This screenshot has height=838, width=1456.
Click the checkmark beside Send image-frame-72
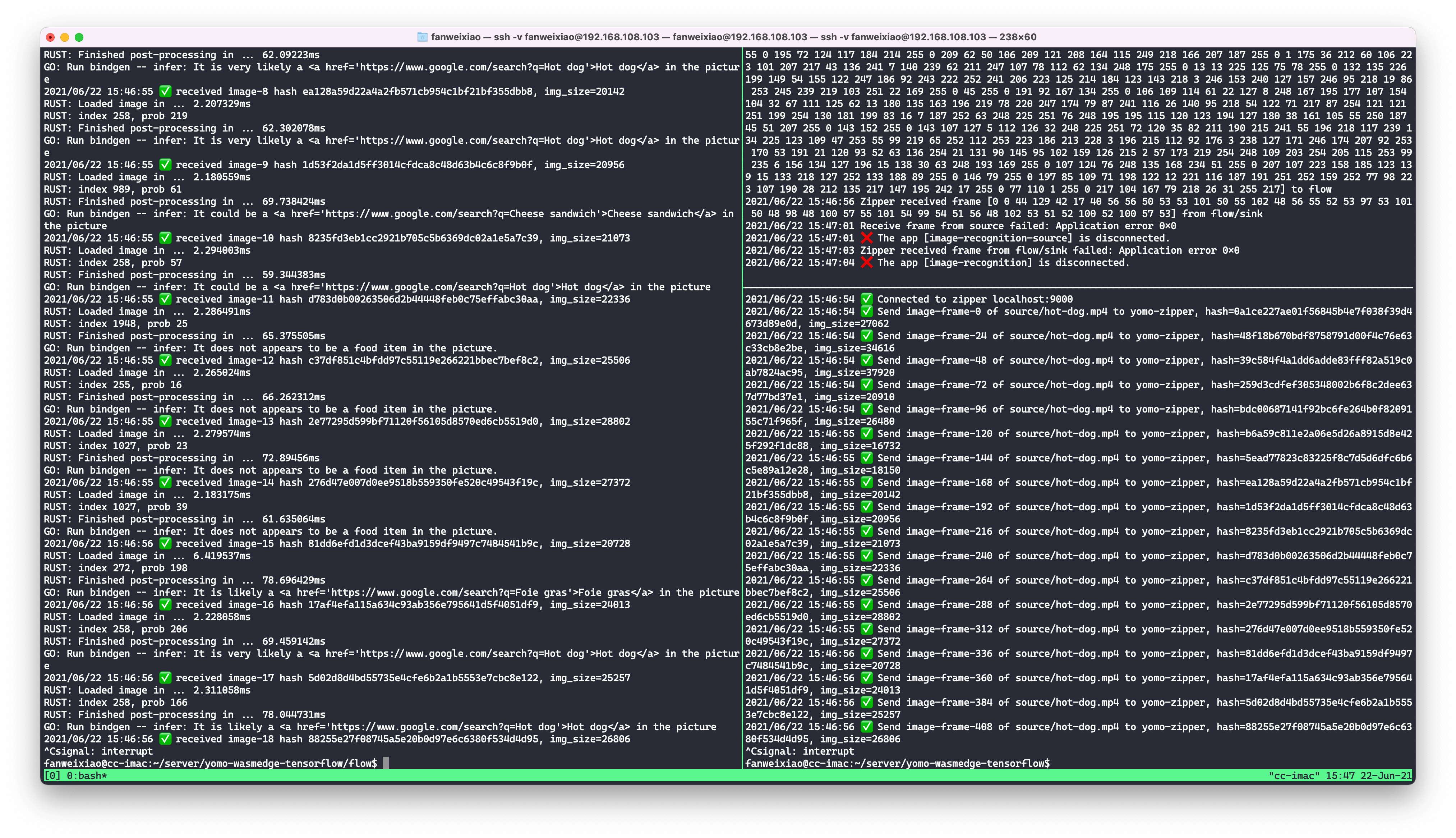tap(867, 385)
